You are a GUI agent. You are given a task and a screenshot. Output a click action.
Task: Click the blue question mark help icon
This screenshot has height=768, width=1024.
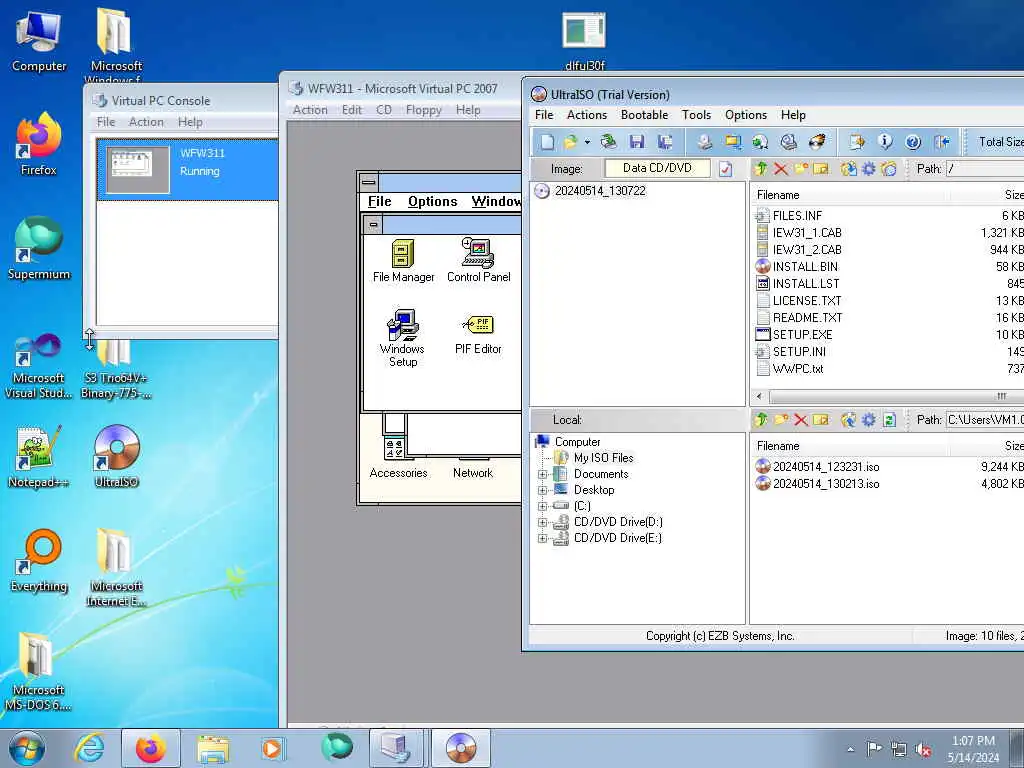point(913,142)
